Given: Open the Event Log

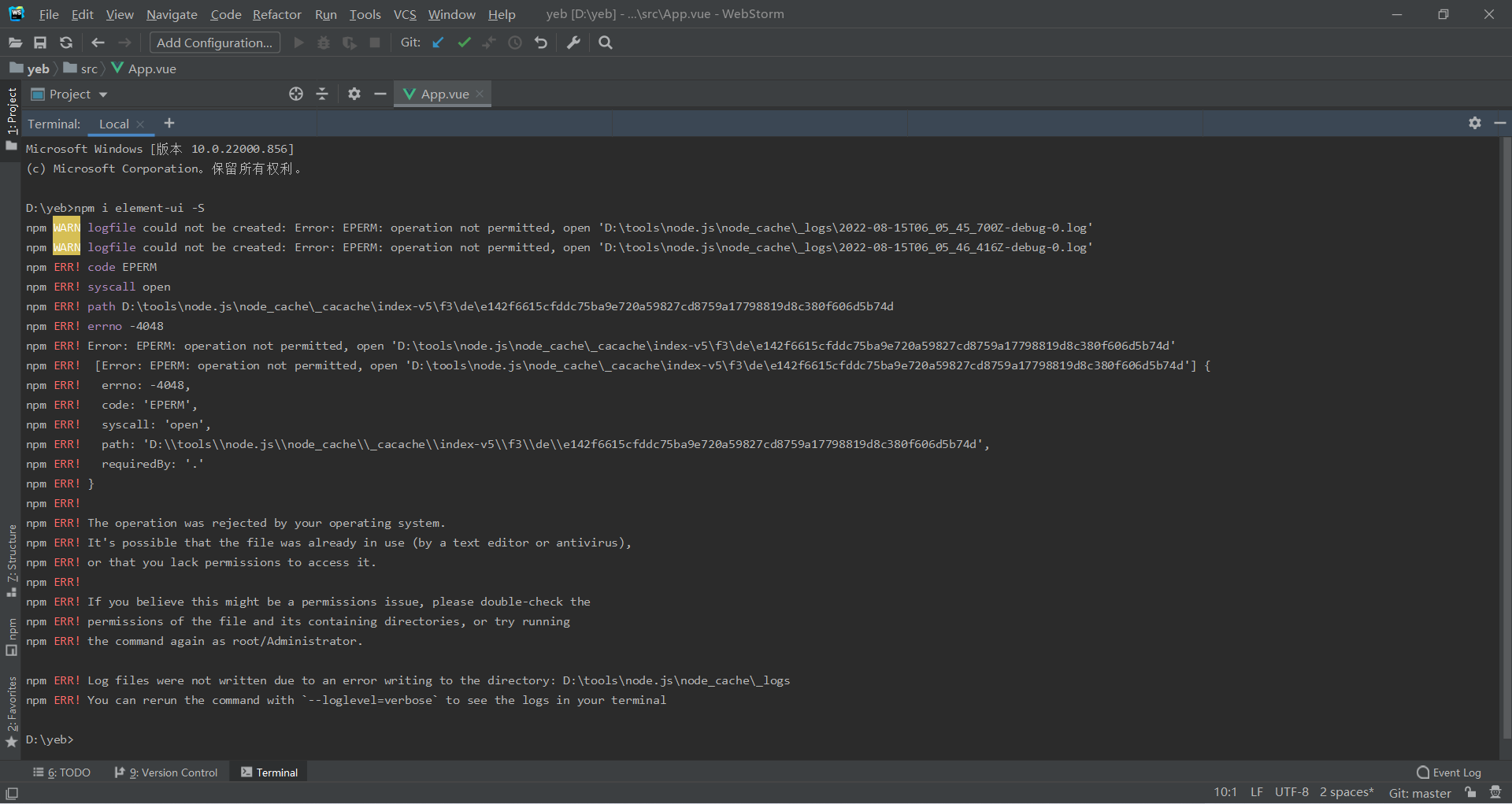Looking at the screenshot, I should pyautogui.click(x=1449, y=773).
